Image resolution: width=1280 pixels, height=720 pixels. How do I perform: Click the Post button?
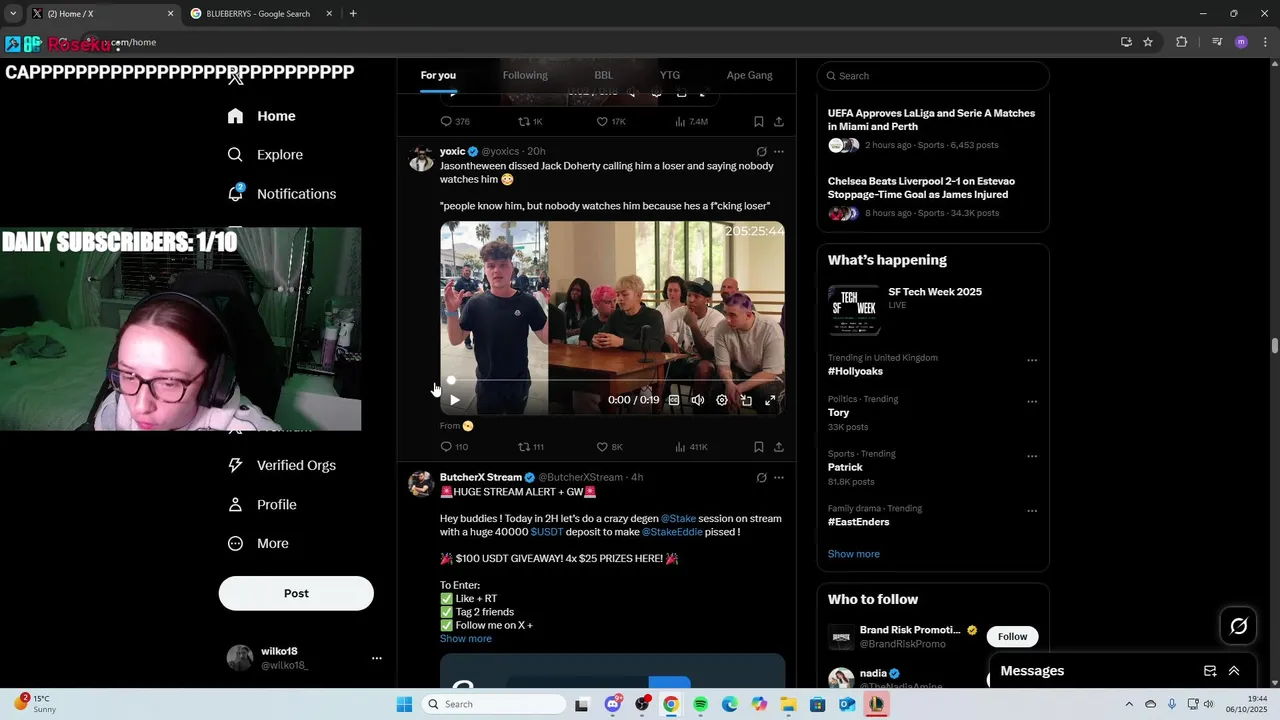tap(296, 593)
